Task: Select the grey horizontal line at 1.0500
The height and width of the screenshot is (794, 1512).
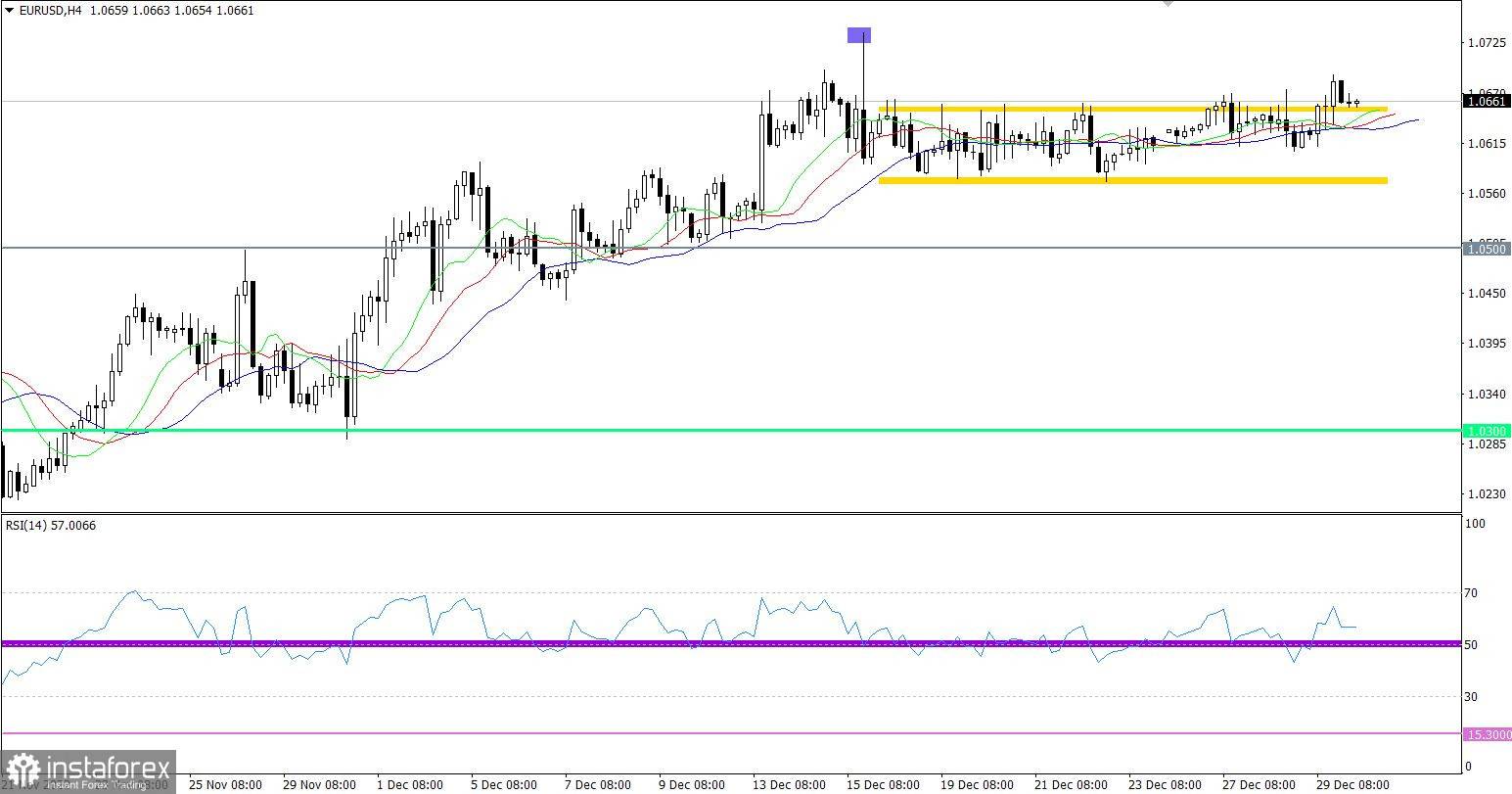Action: coord(730,248)
